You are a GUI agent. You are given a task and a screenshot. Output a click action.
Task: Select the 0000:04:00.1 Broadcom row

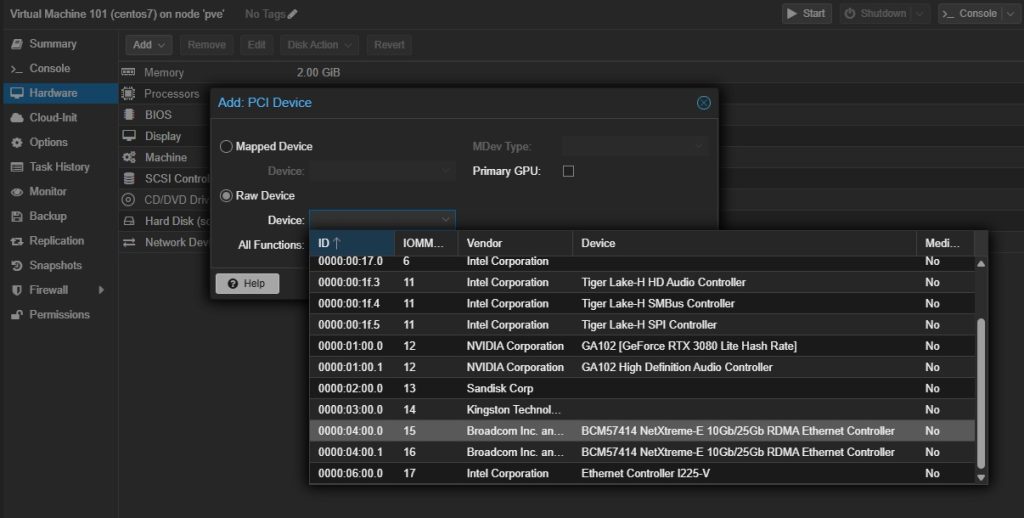coord(643,452)
